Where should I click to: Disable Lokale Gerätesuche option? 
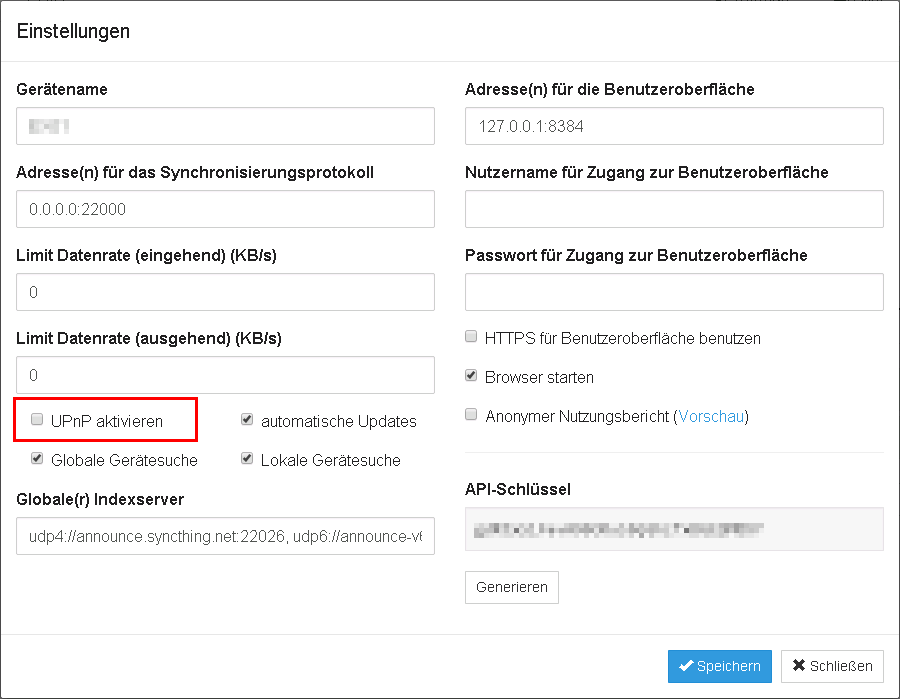(247, 460)
